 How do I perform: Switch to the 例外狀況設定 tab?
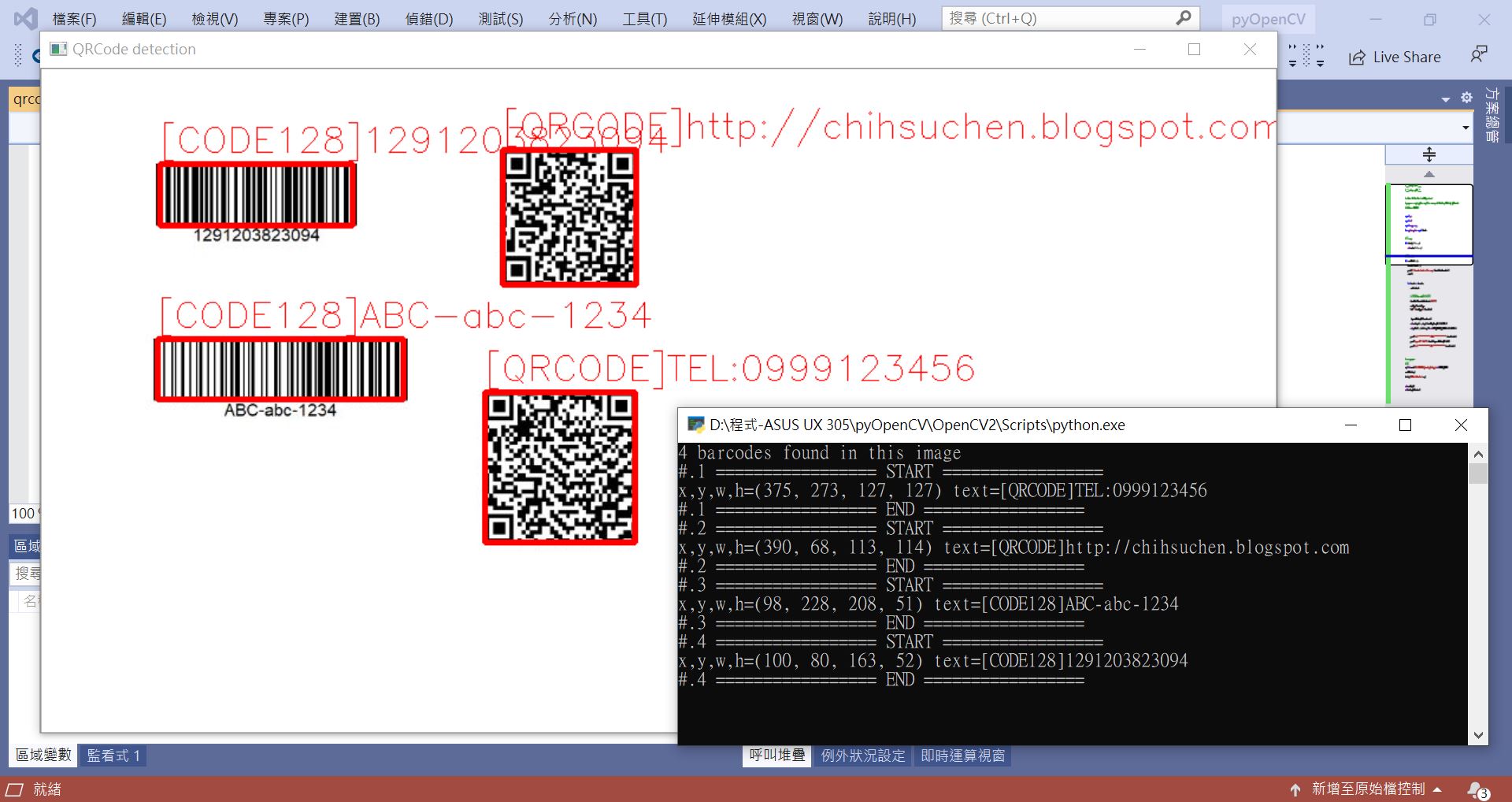[863, 756]
